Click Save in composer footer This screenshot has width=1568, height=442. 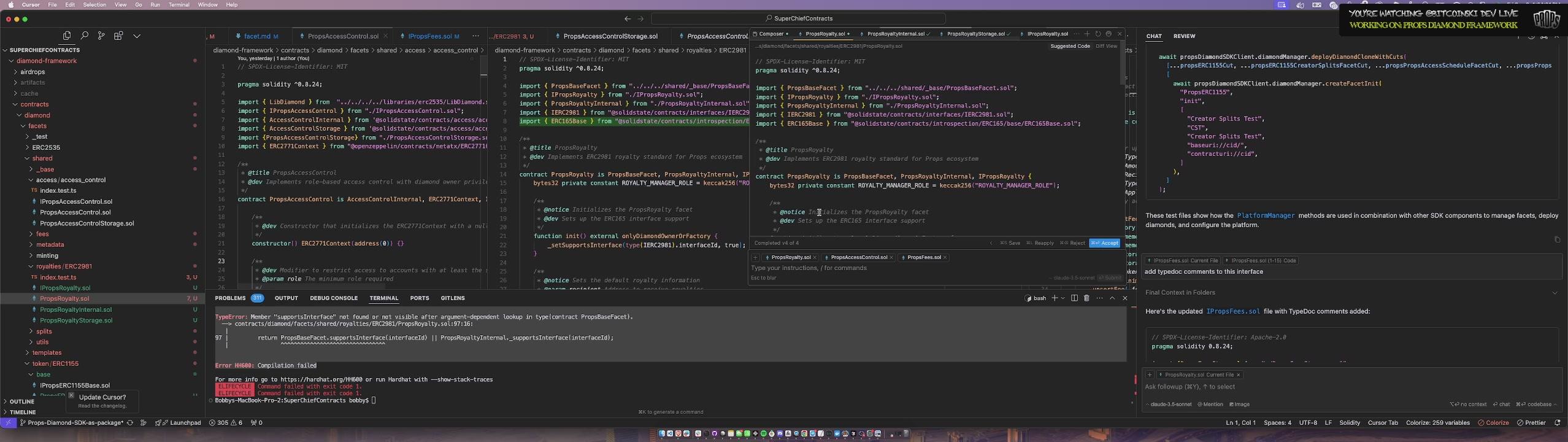pyautogui.click(x=1010, y=243)
